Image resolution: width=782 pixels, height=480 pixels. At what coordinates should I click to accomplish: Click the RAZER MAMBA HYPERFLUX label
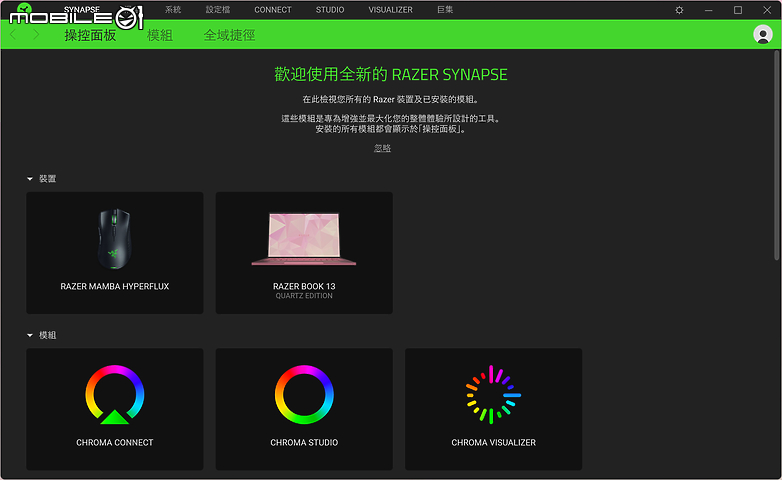click(x=115, y=286)
